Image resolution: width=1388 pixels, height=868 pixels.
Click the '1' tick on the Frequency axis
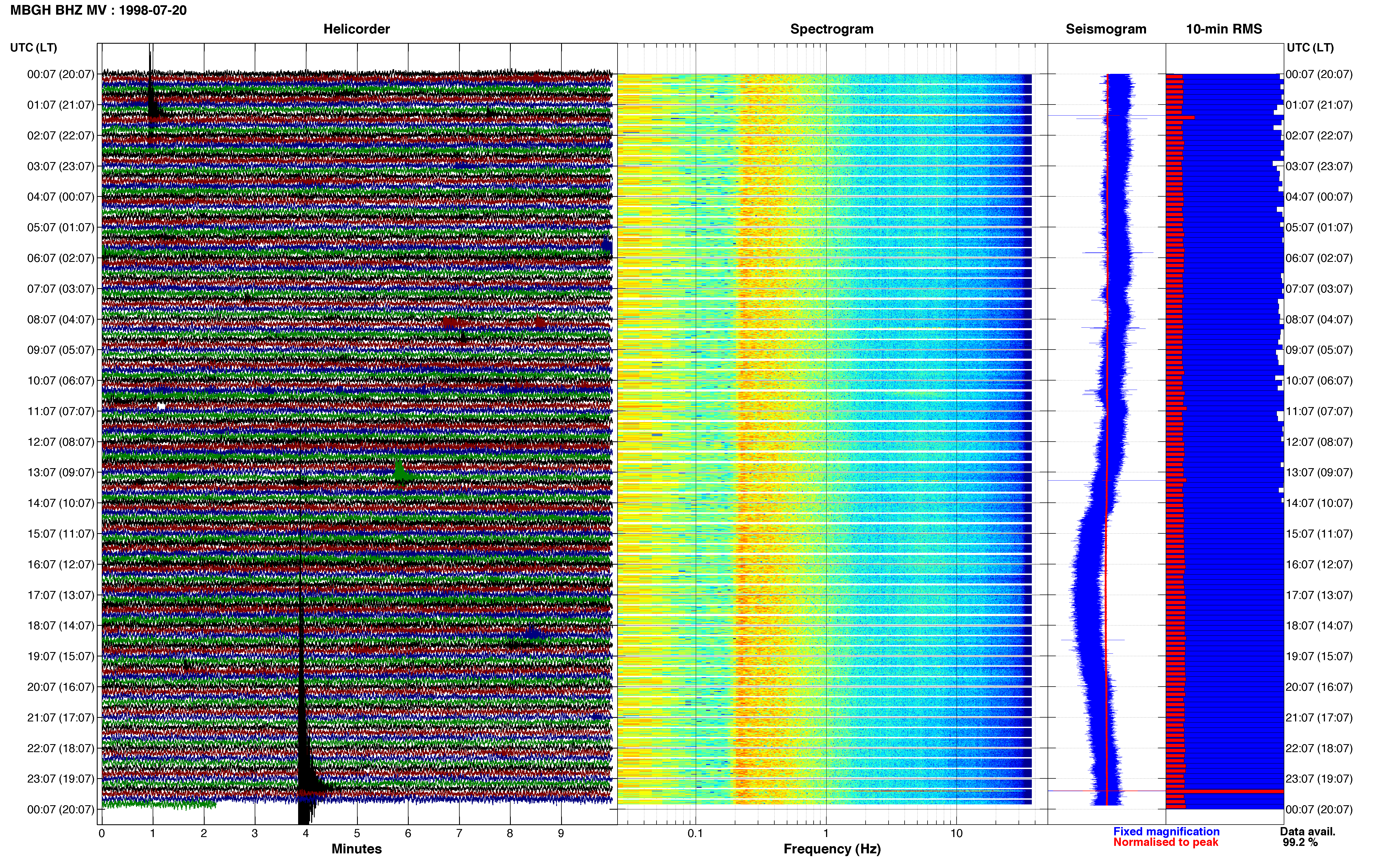(x=826, y=833)
